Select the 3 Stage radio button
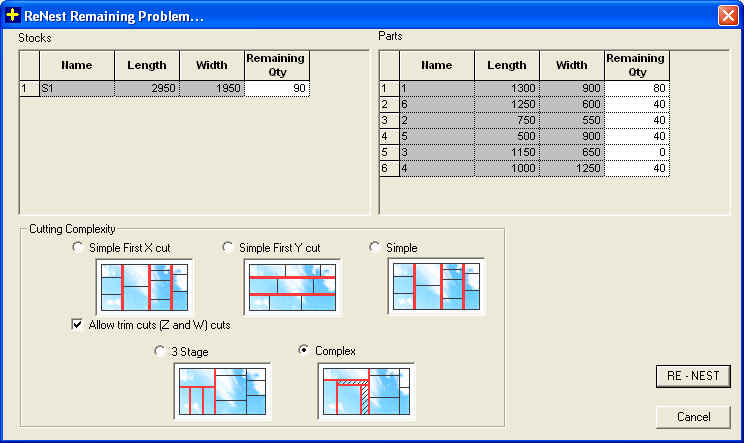This screenshot has height=443, width=744. [160, 351]
